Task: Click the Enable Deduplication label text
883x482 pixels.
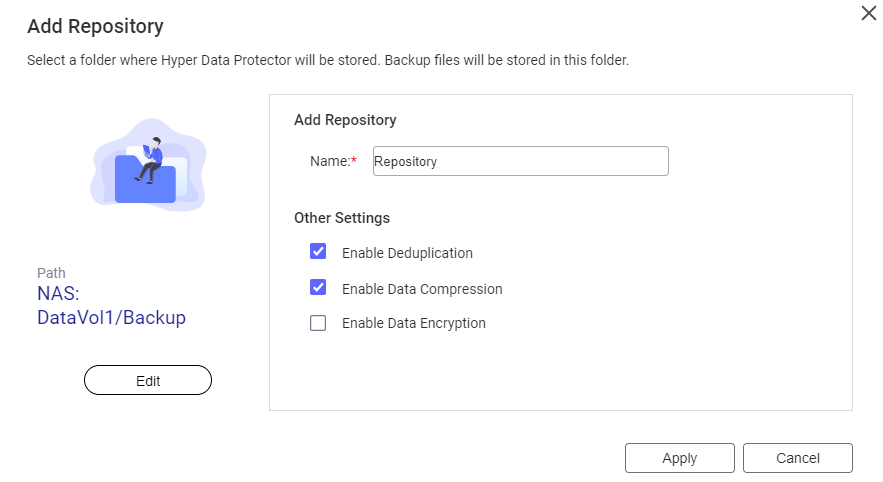Action: tap(407, 253)
